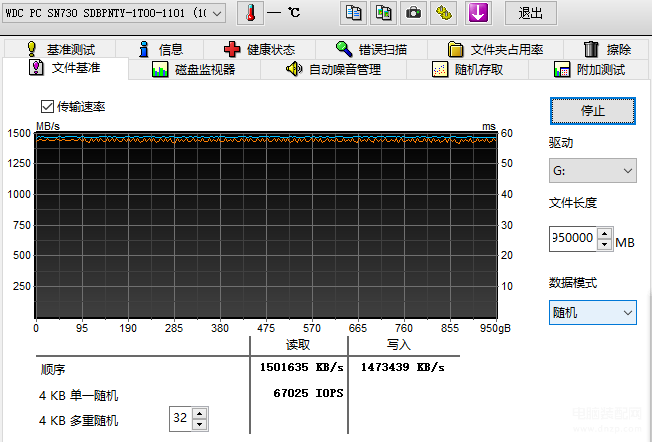Copy screenshot to clipboard icon
The height and width of the screenshot is (442, 652).
[x=383, y=13]
